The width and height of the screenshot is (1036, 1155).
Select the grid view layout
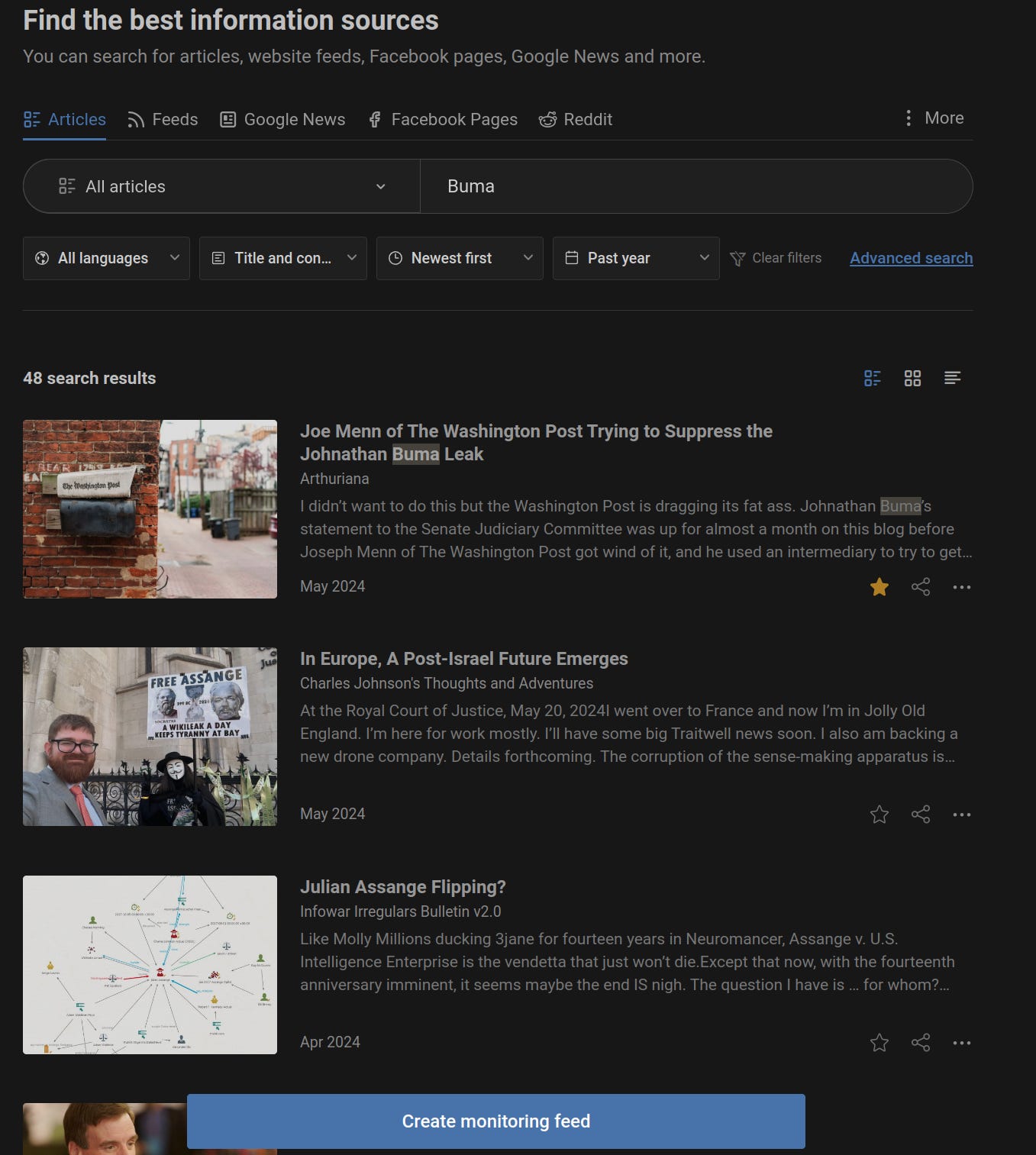click(x=912, y=378)
